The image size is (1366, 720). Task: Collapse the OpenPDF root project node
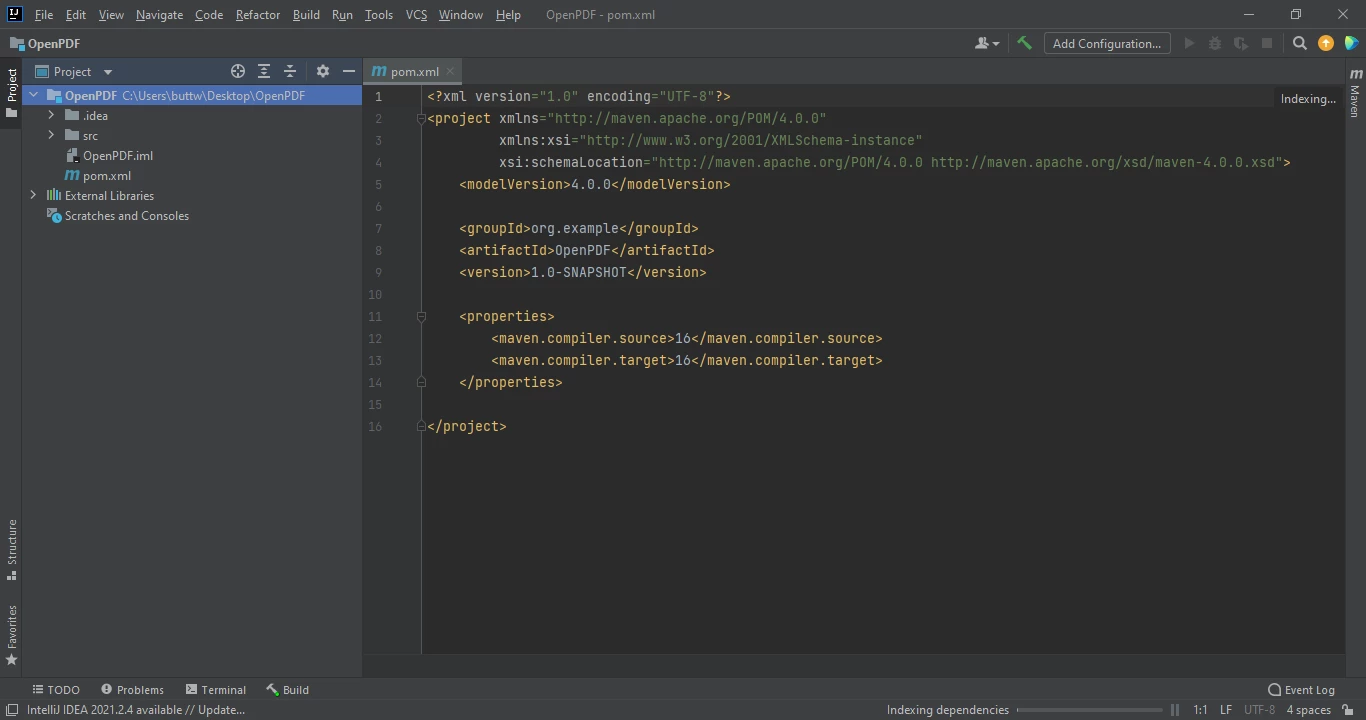pos(34,96)
